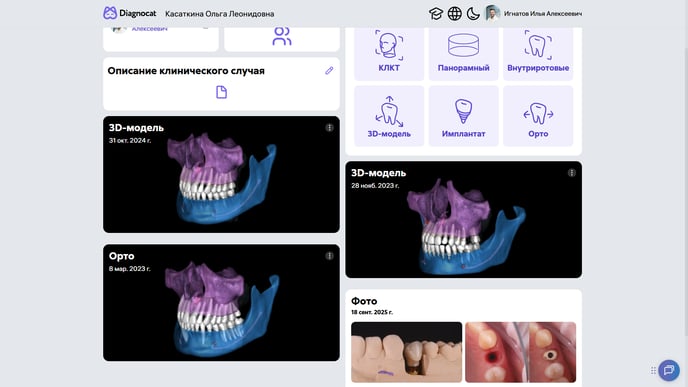The width and height of the screenshot is (688, 387).
Task: Open the intraoral implant photo thumbnail
Action: 520,352
